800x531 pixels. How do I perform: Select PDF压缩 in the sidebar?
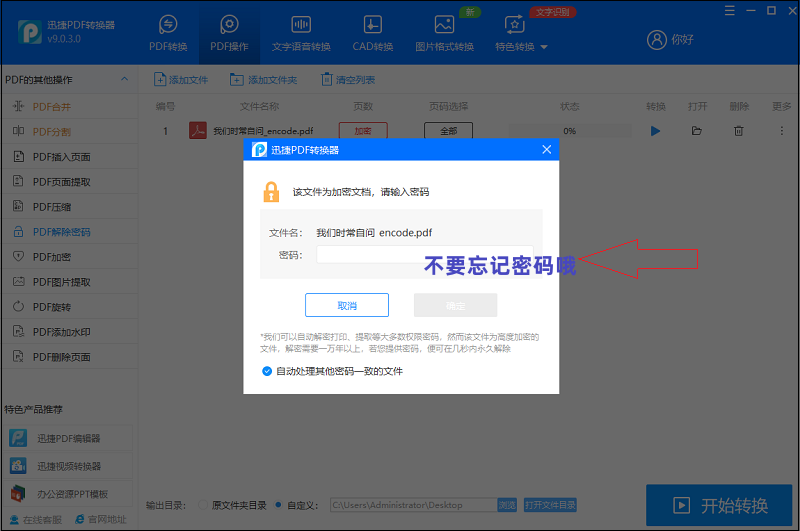[69, 207]
